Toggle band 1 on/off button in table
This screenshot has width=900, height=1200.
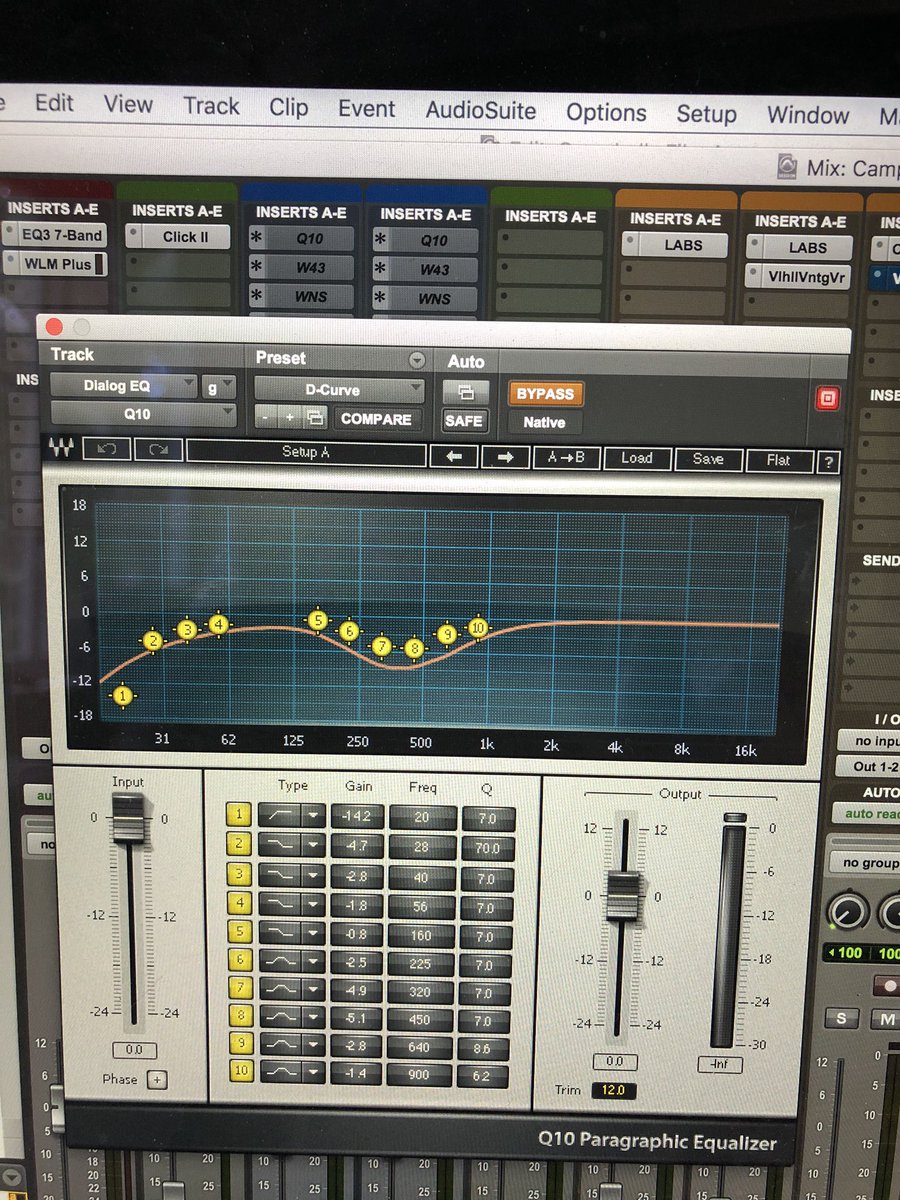click(x=240, y=815)
